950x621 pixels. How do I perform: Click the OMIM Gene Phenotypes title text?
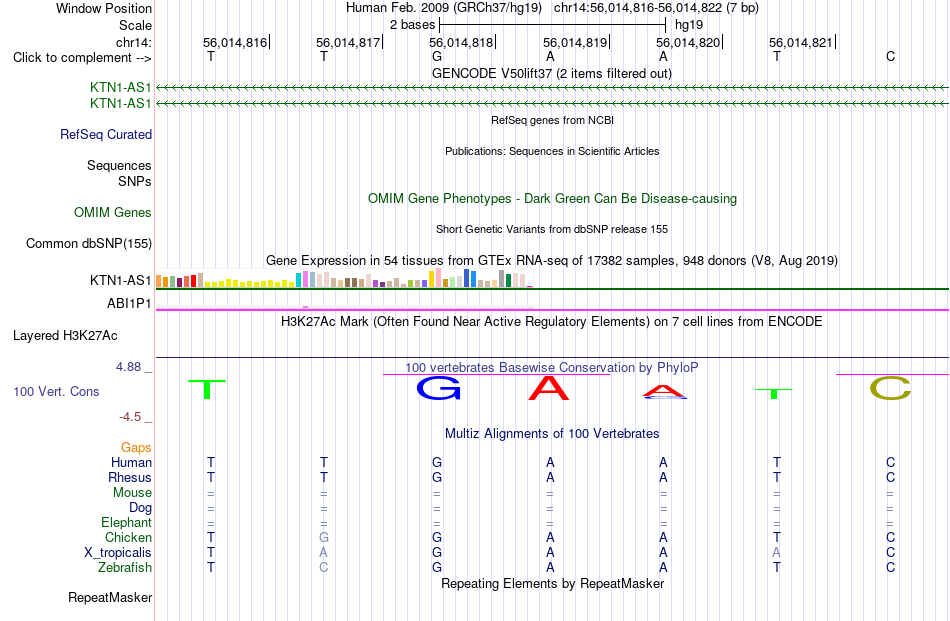[x=552, y=198]
